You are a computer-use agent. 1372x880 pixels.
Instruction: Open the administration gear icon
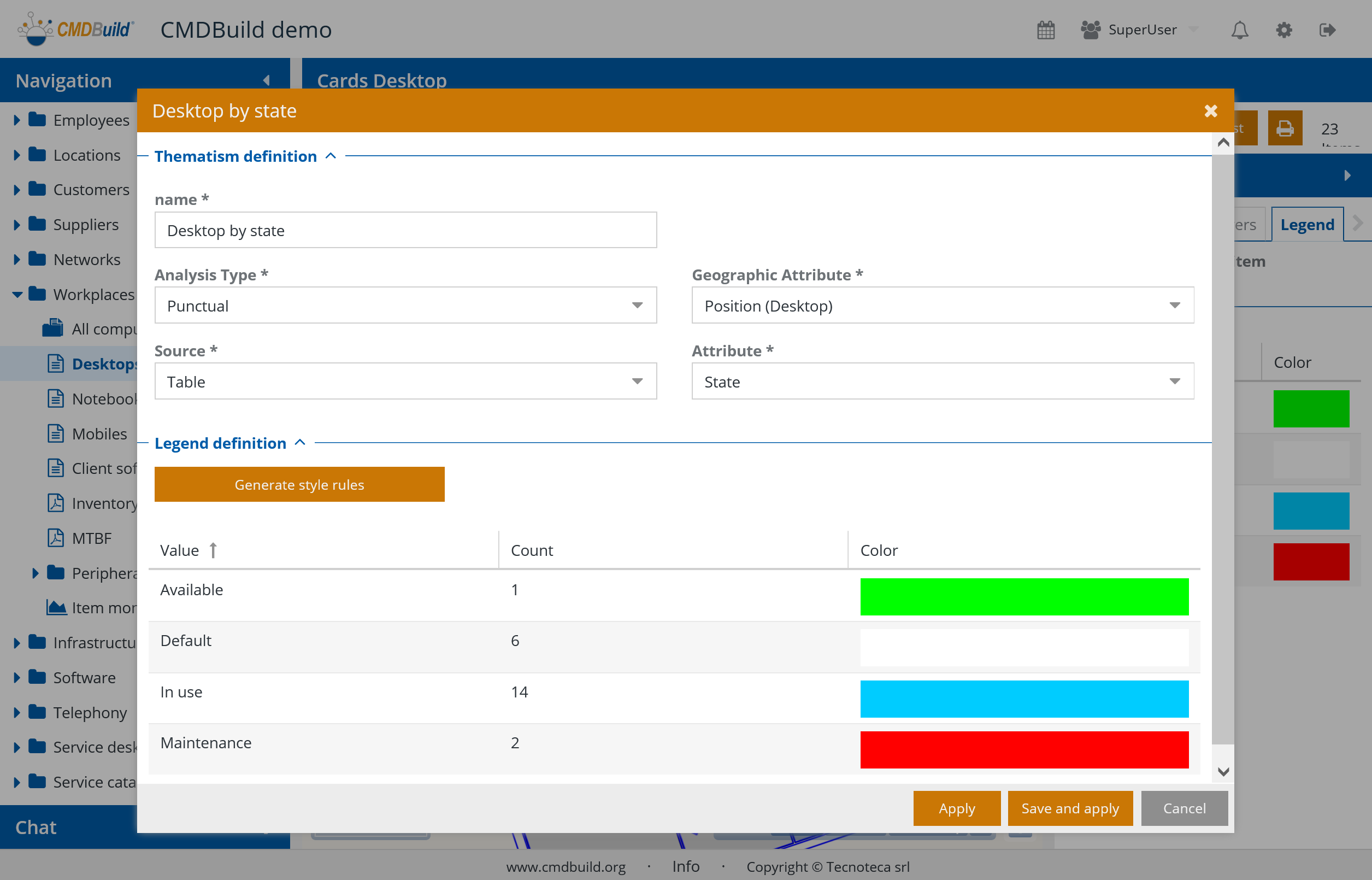click(x=1283, y=30)
